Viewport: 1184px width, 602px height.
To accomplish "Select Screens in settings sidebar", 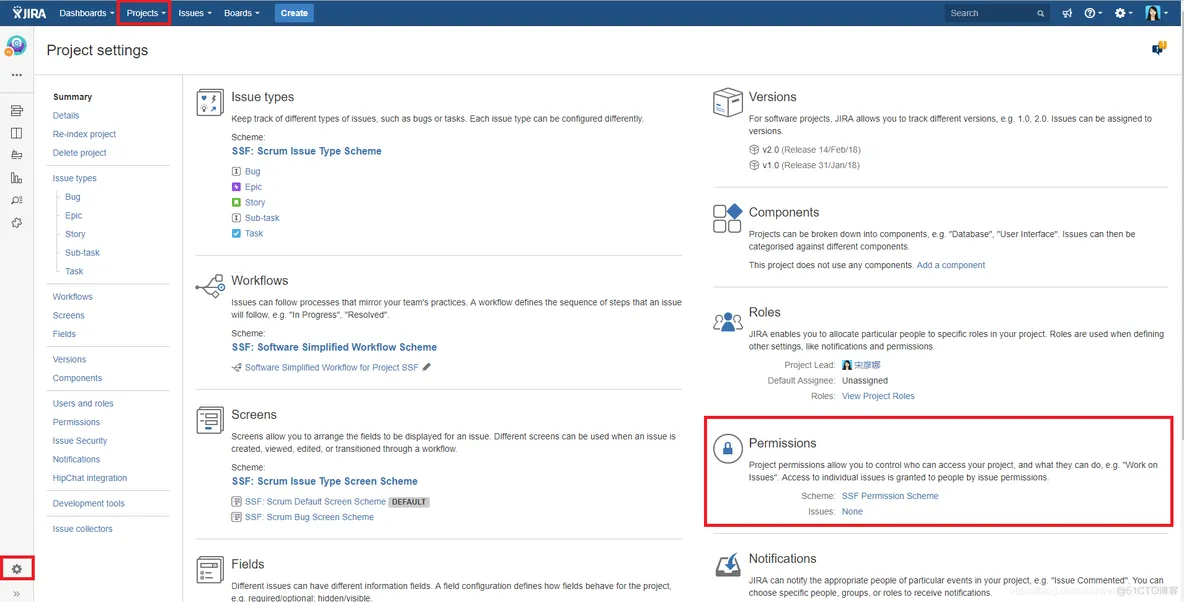I will click(x=69, y=315).
